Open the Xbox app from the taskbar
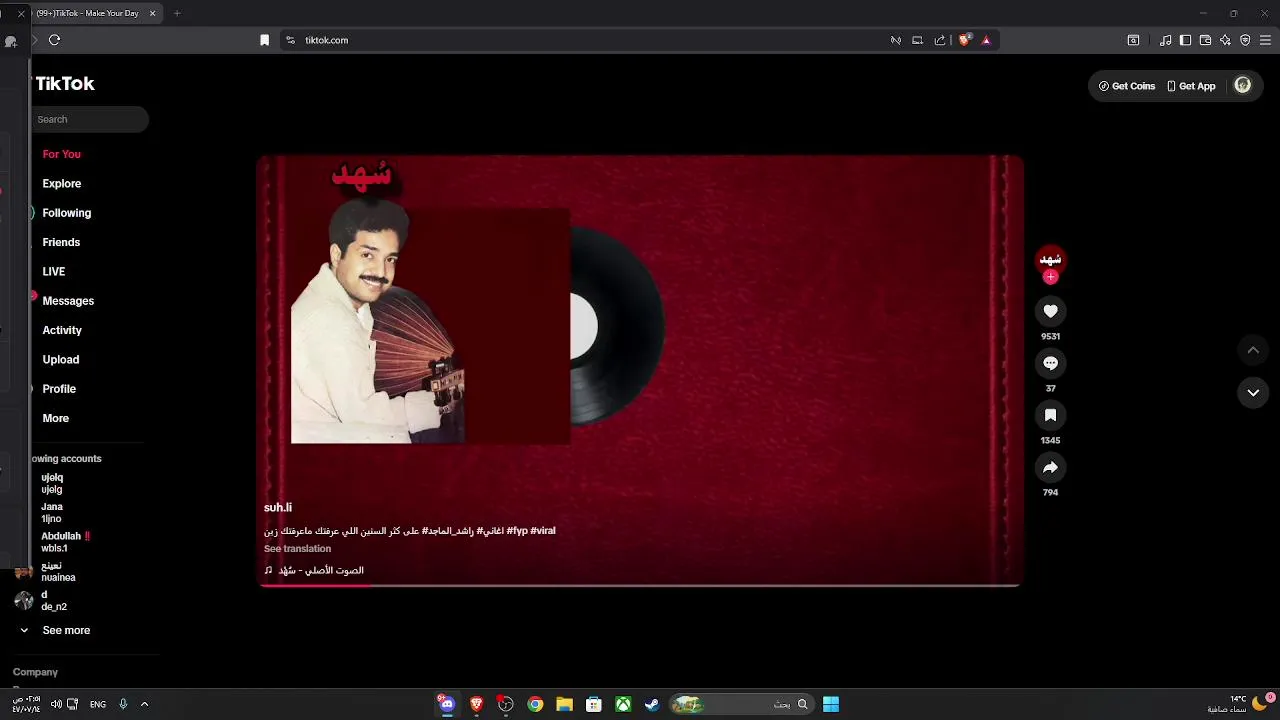Viewport: 1280px width, 720px height. [x=623, y=704]
